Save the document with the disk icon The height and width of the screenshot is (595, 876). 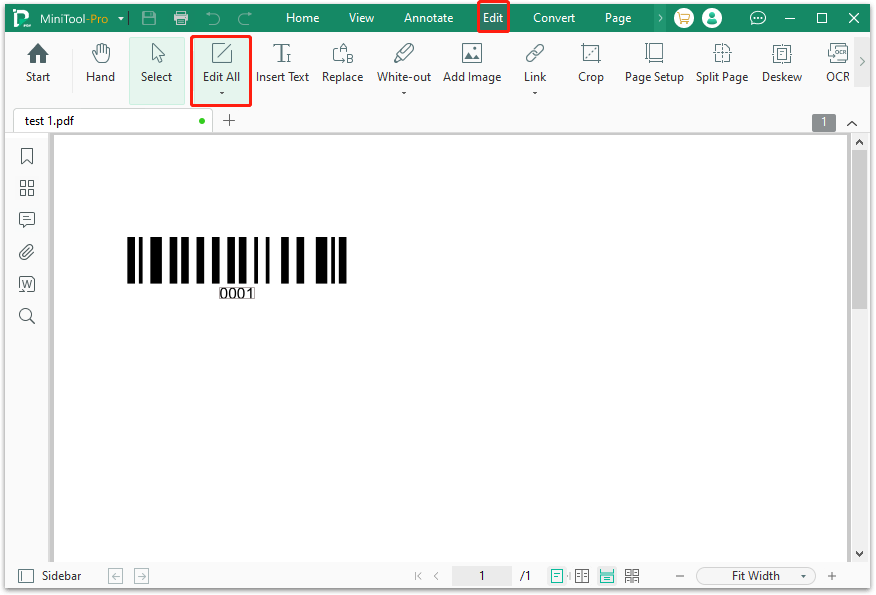tap(149, 18)
